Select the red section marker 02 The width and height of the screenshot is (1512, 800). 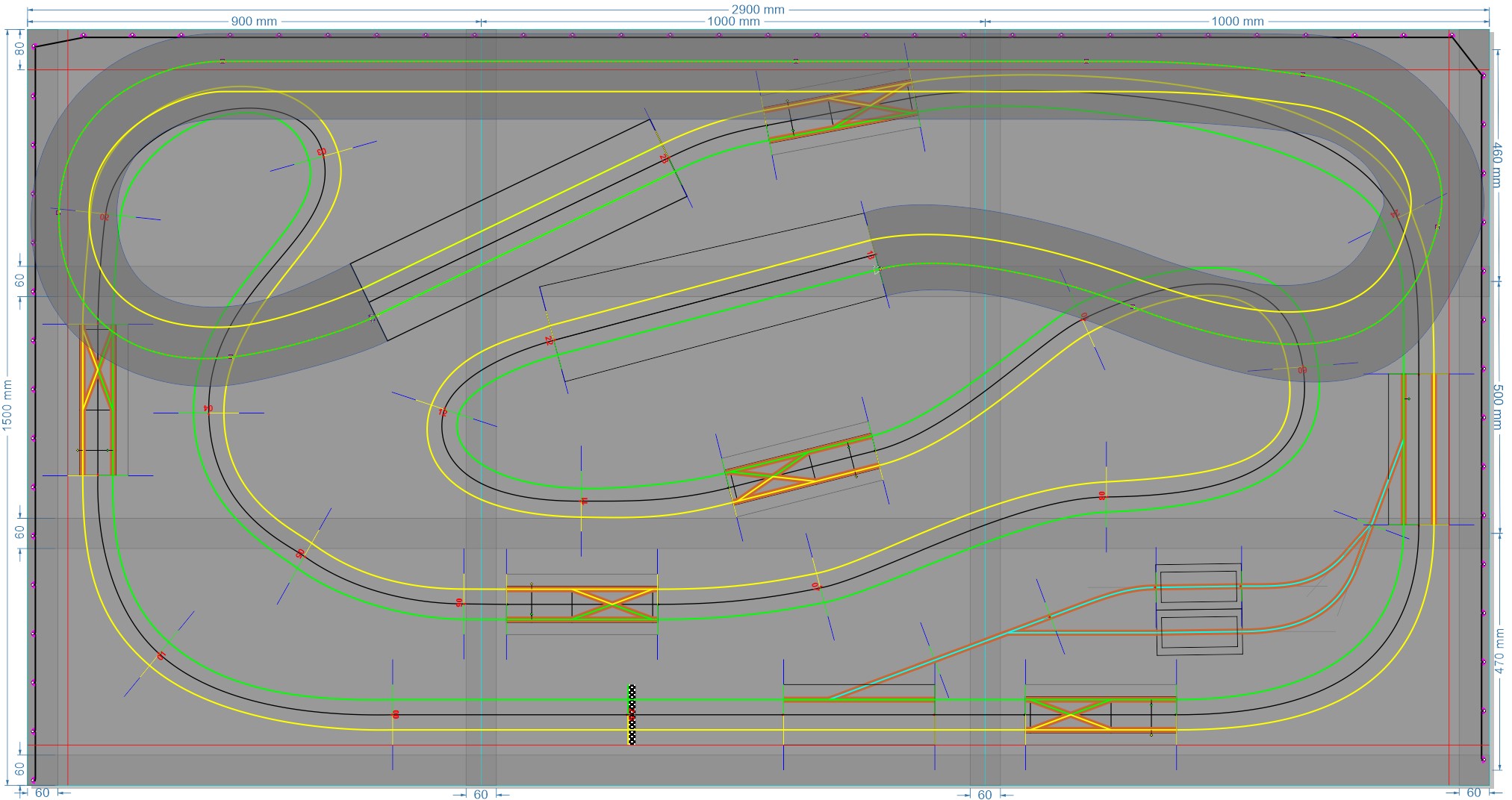pos(105,217)
